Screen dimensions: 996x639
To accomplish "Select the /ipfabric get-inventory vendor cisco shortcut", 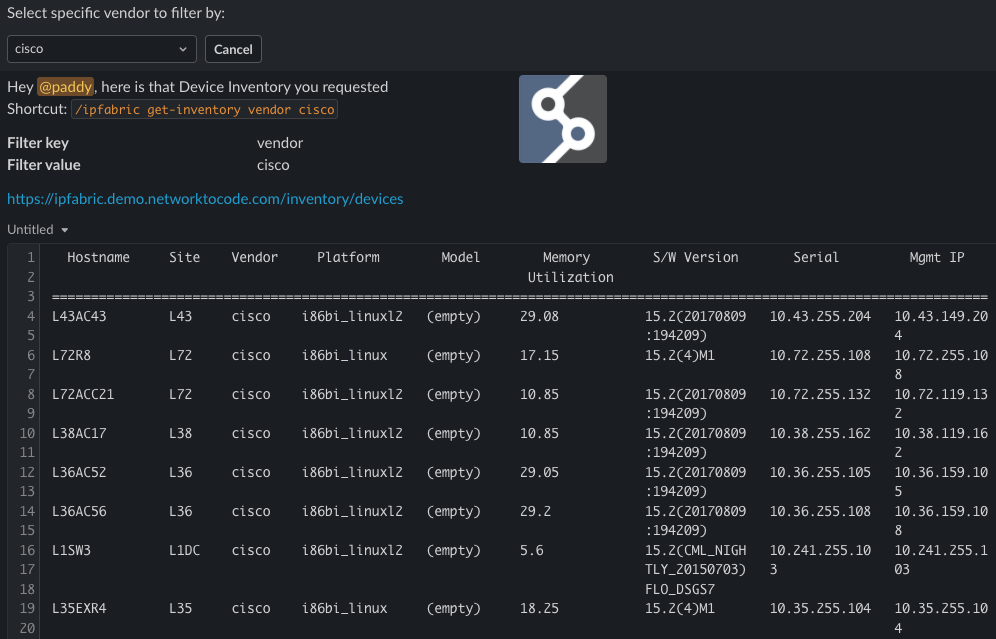I will [205, 109].
